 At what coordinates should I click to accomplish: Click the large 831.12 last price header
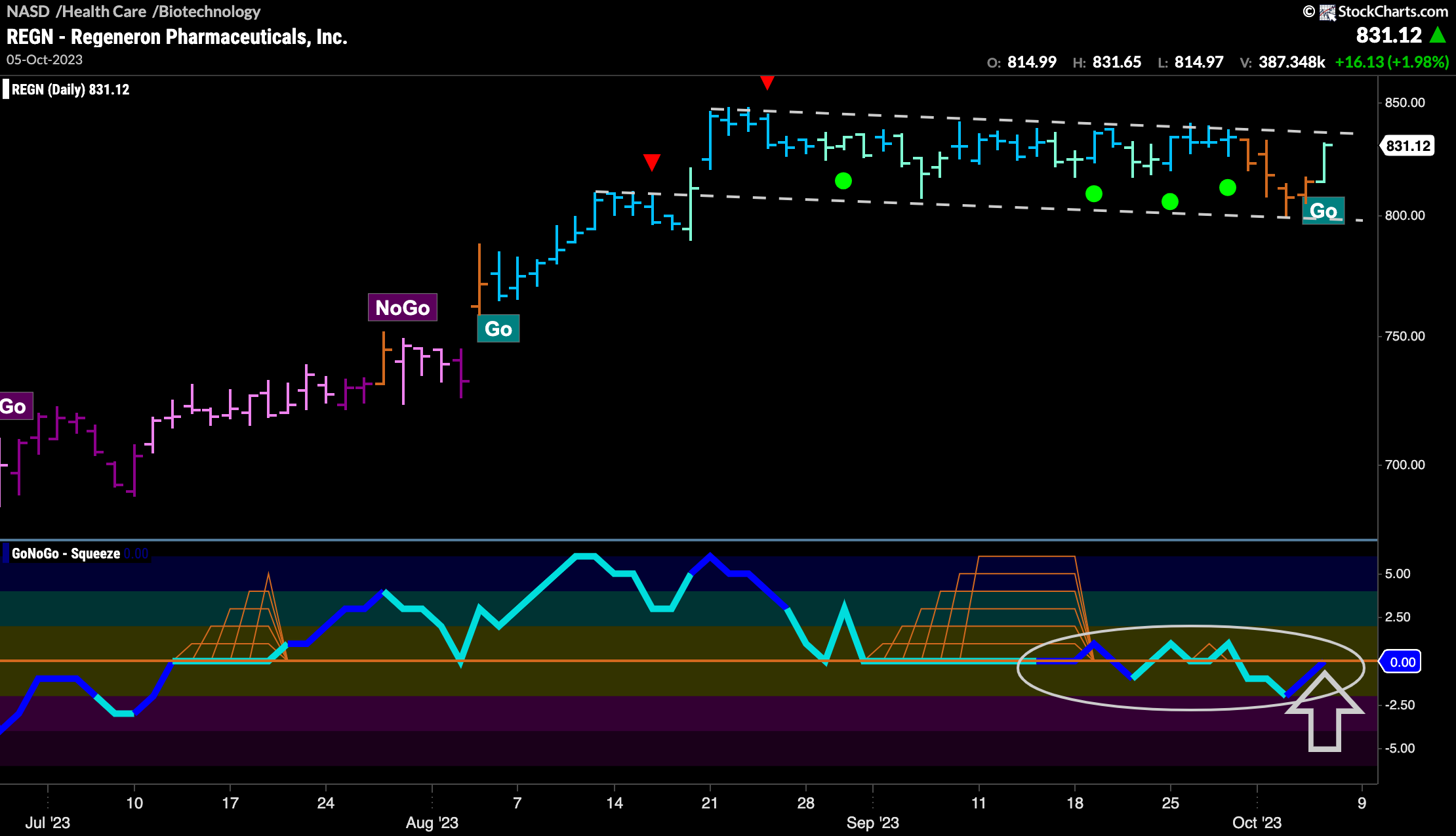(1389, 35)
